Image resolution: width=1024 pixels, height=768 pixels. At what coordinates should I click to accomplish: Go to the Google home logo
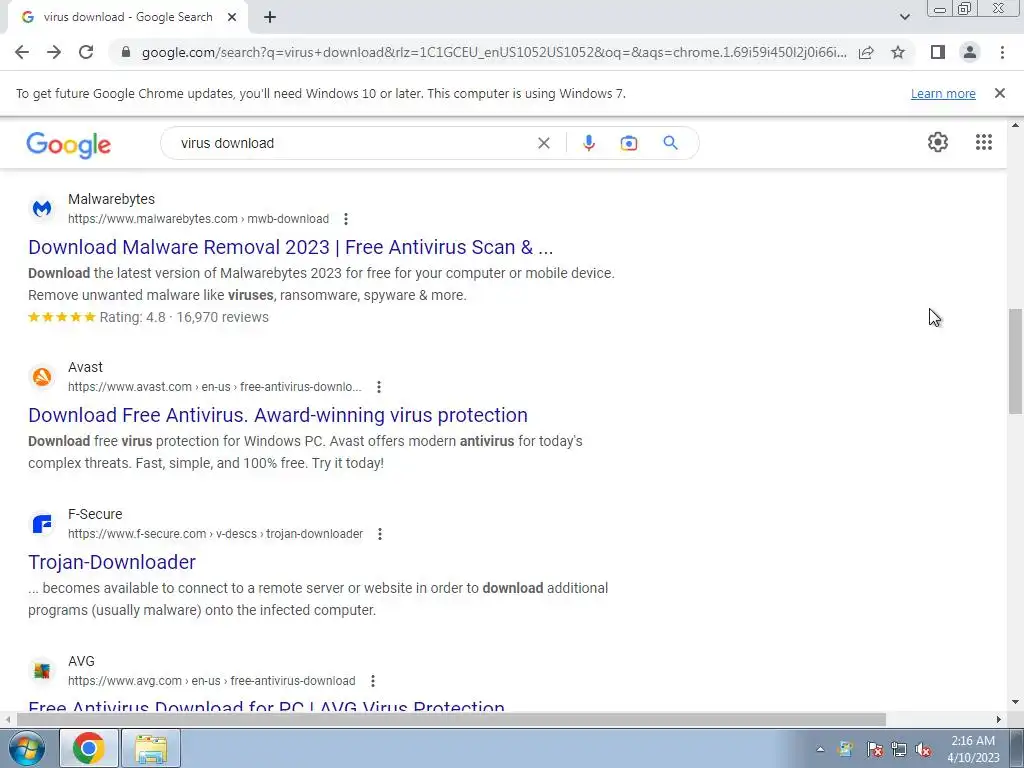(69, 144)
